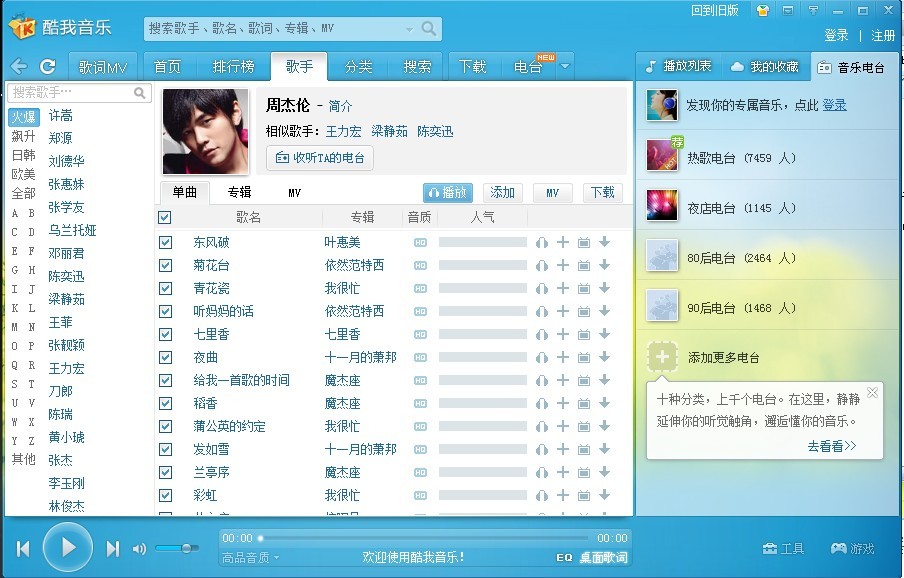Expand the 高品音质 quality dropdown
This screenshot has height=578, width=904.
[x=251, y=558]
